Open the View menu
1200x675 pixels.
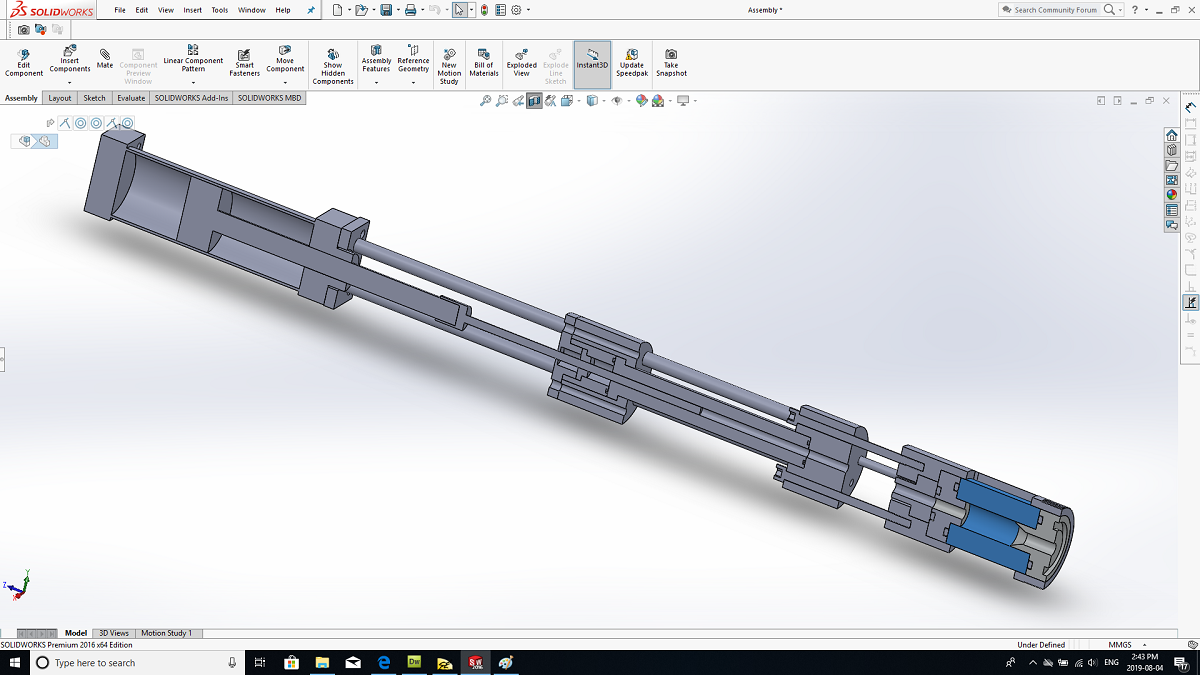pos(166,10)
